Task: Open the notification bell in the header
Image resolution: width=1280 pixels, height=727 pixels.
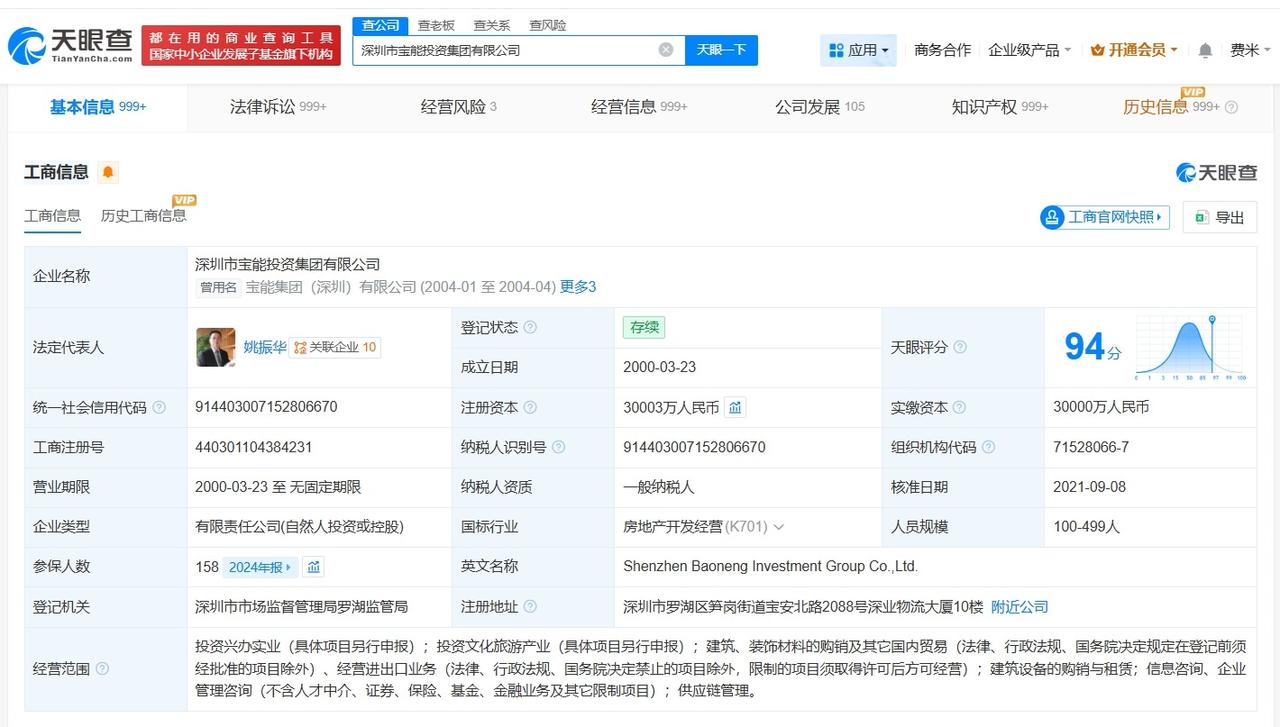Action: (1205, 50)
